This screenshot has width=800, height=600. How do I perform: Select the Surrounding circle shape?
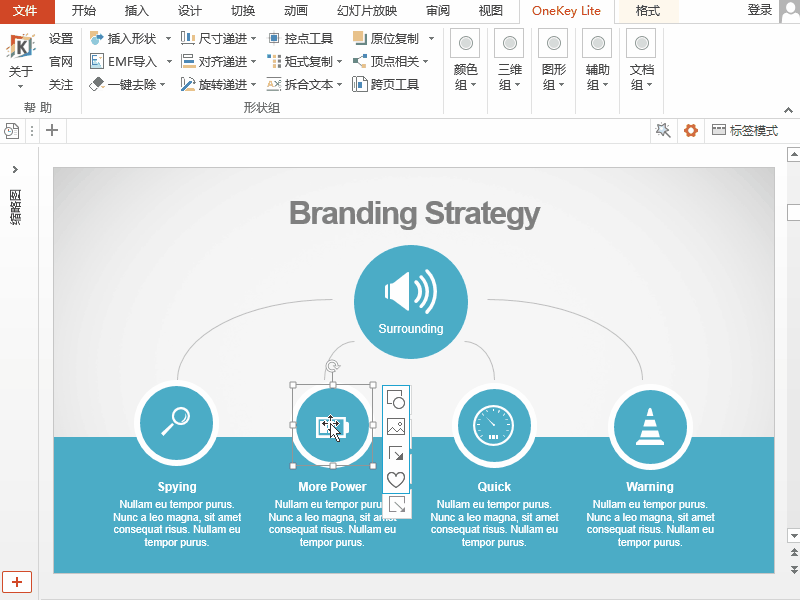411,302
